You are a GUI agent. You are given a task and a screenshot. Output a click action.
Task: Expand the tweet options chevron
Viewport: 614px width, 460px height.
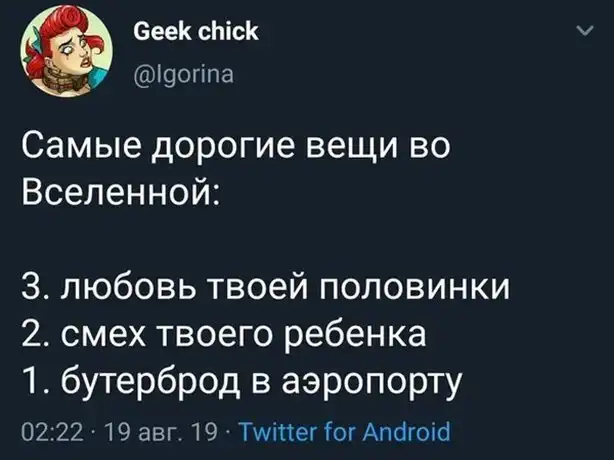[x=586, y=31]
